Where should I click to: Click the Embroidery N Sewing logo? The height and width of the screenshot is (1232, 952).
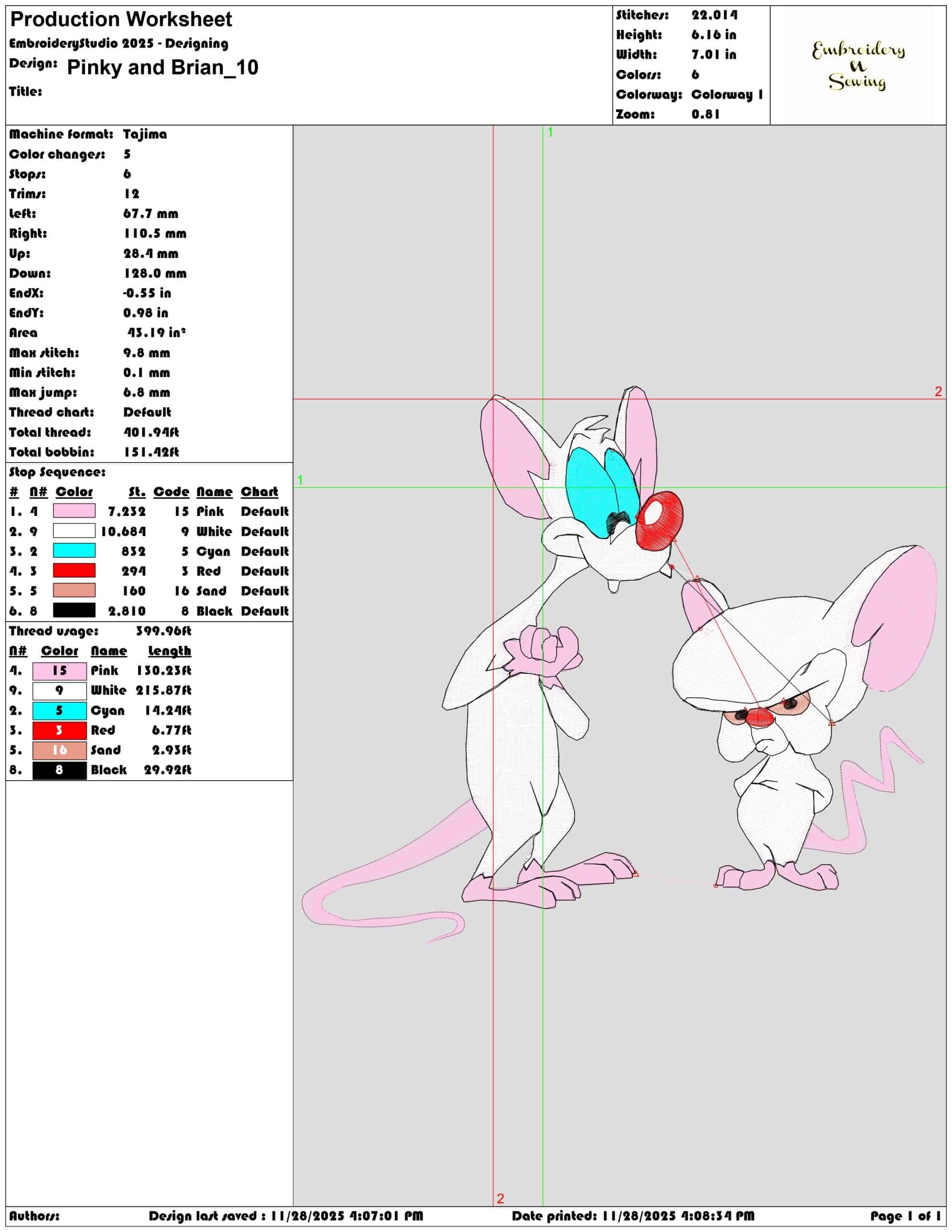858,65
